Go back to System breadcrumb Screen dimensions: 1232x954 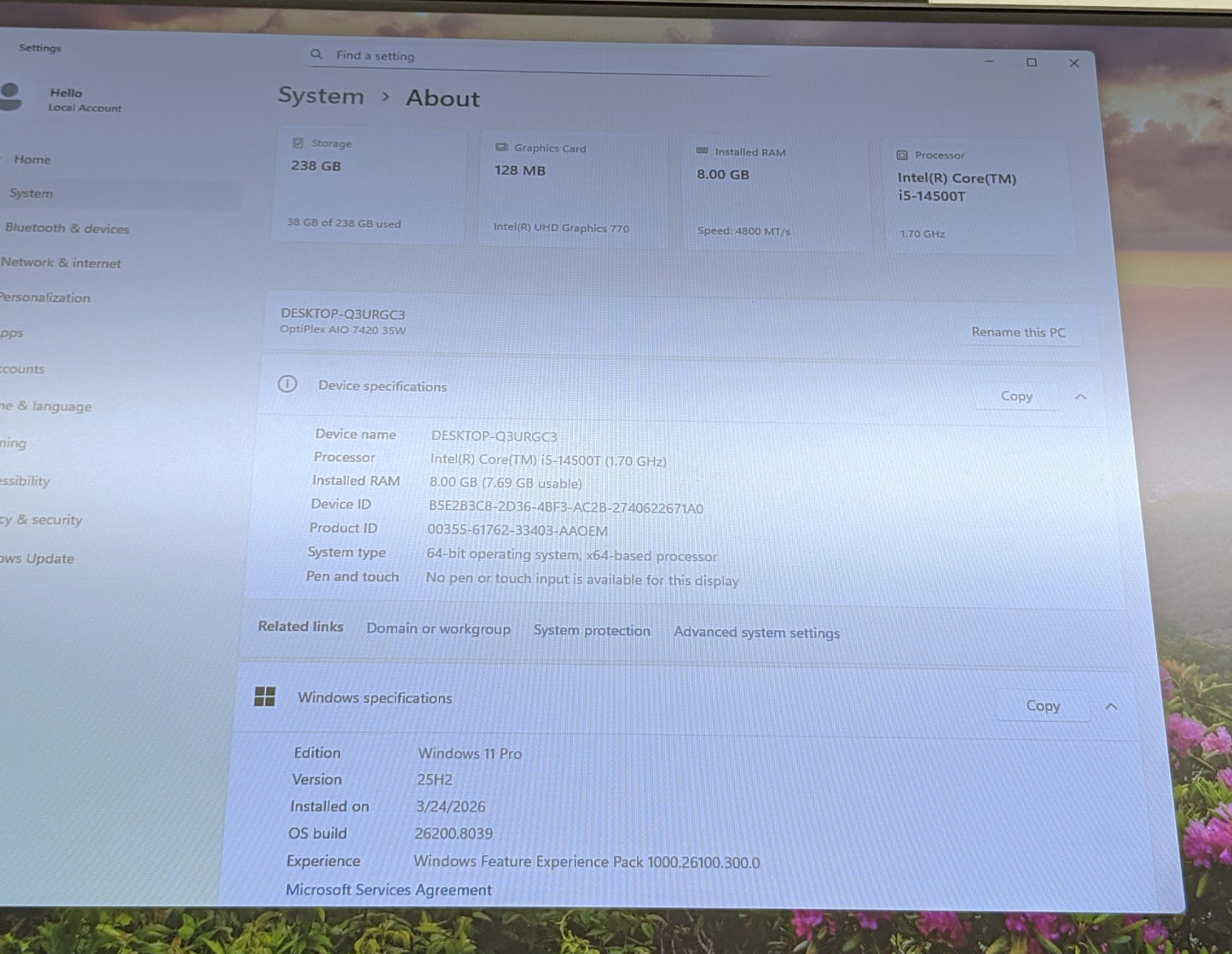click(x=321, y=95)
